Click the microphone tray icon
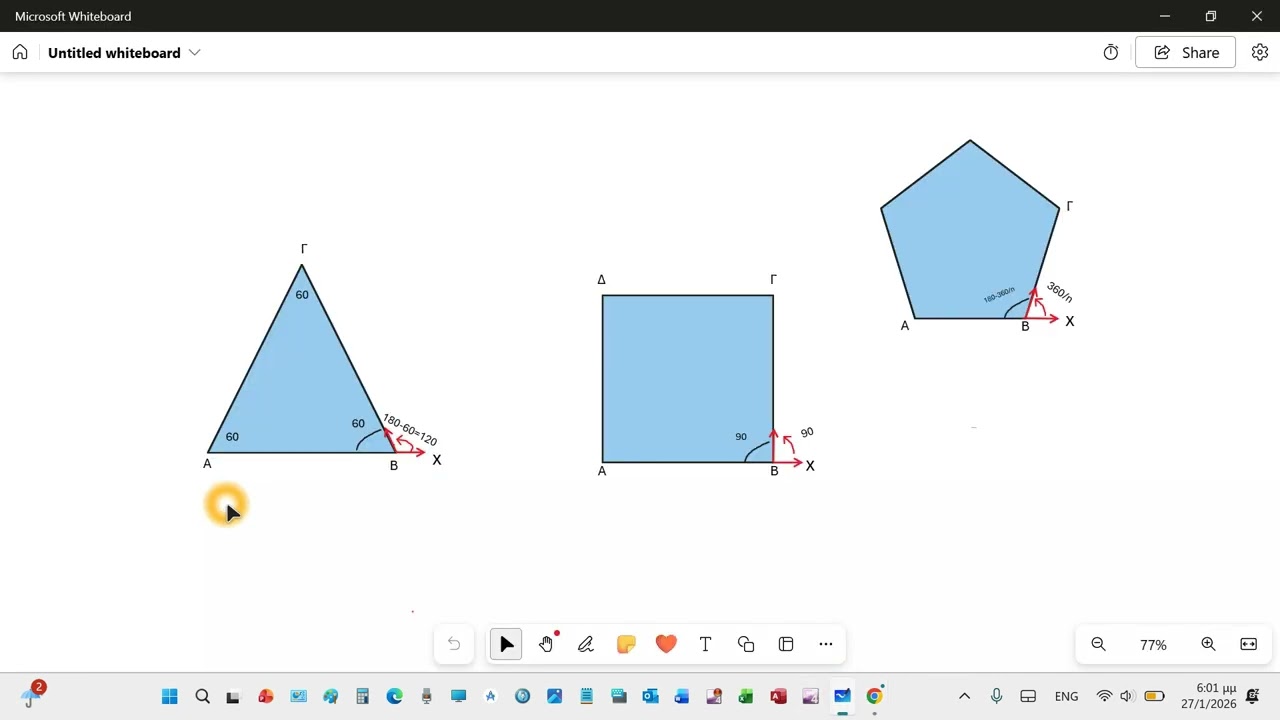Viewport: 1280px width, 720px height. coord(996,696)
